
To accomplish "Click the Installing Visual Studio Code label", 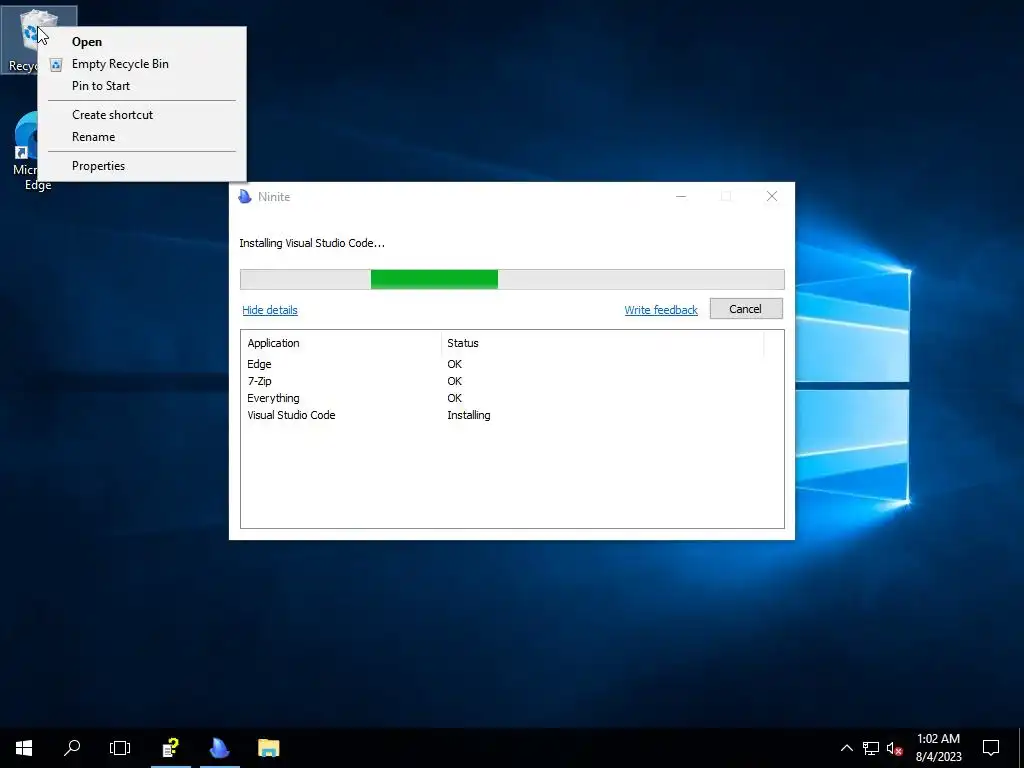I will click(312, 243).
